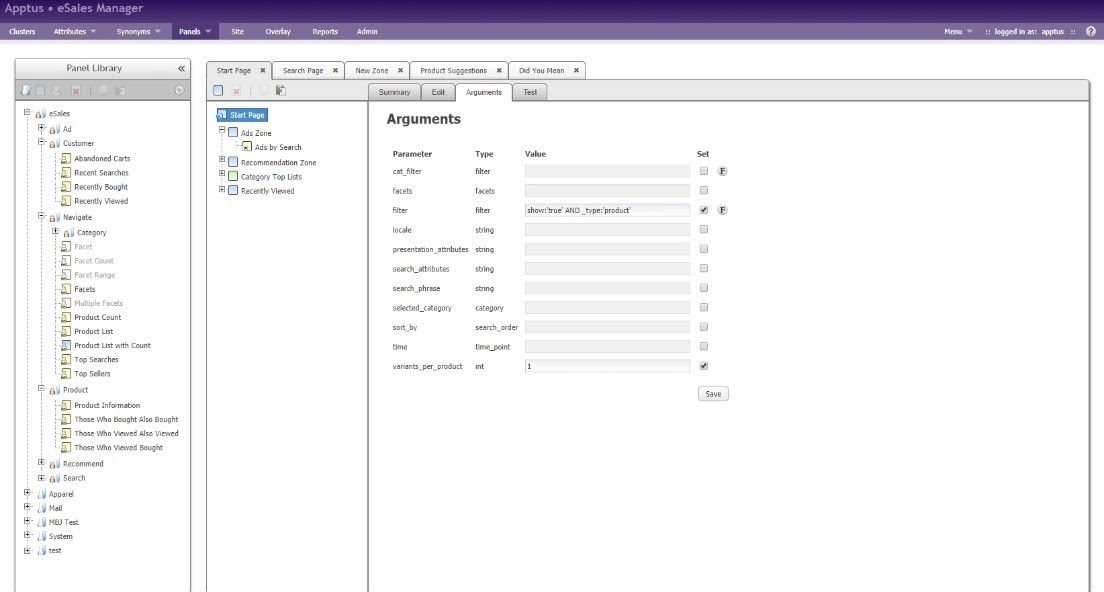
Task: Collapse the Customer folder
Action: pos(41,142)
